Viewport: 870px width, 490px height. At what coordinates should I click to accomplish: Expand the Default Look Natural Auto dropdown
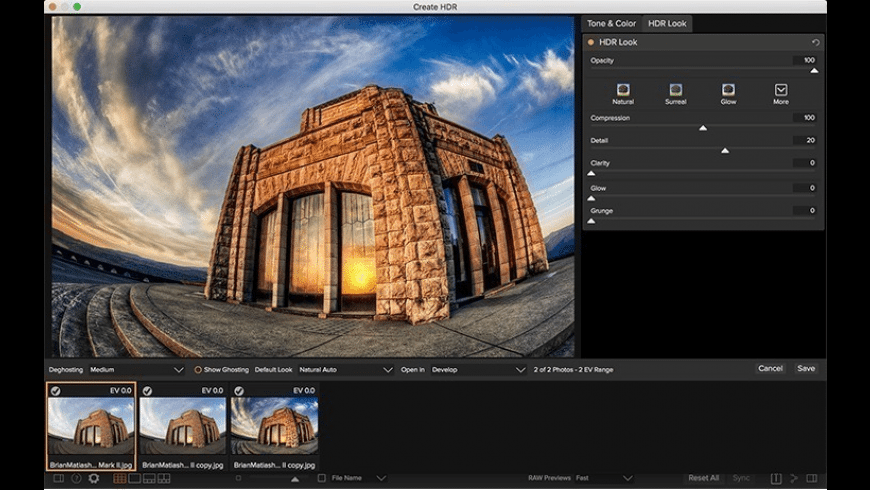pos(345,369)
